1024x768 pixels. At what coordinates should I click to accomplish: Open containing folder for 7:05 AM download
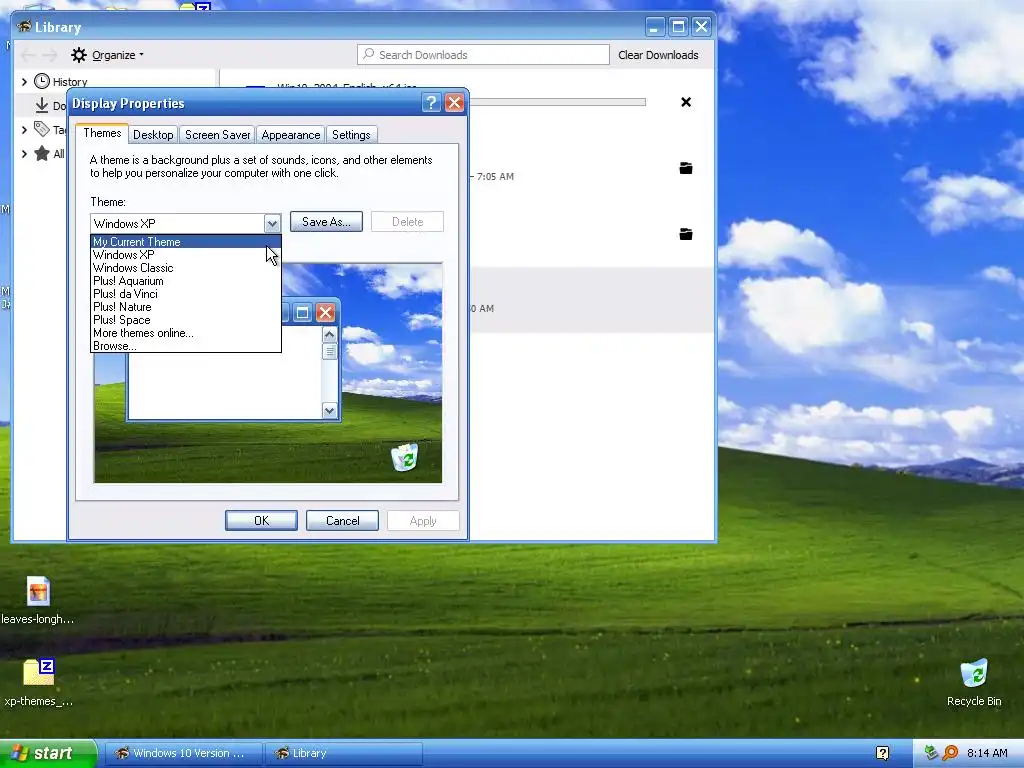point(686,168)
